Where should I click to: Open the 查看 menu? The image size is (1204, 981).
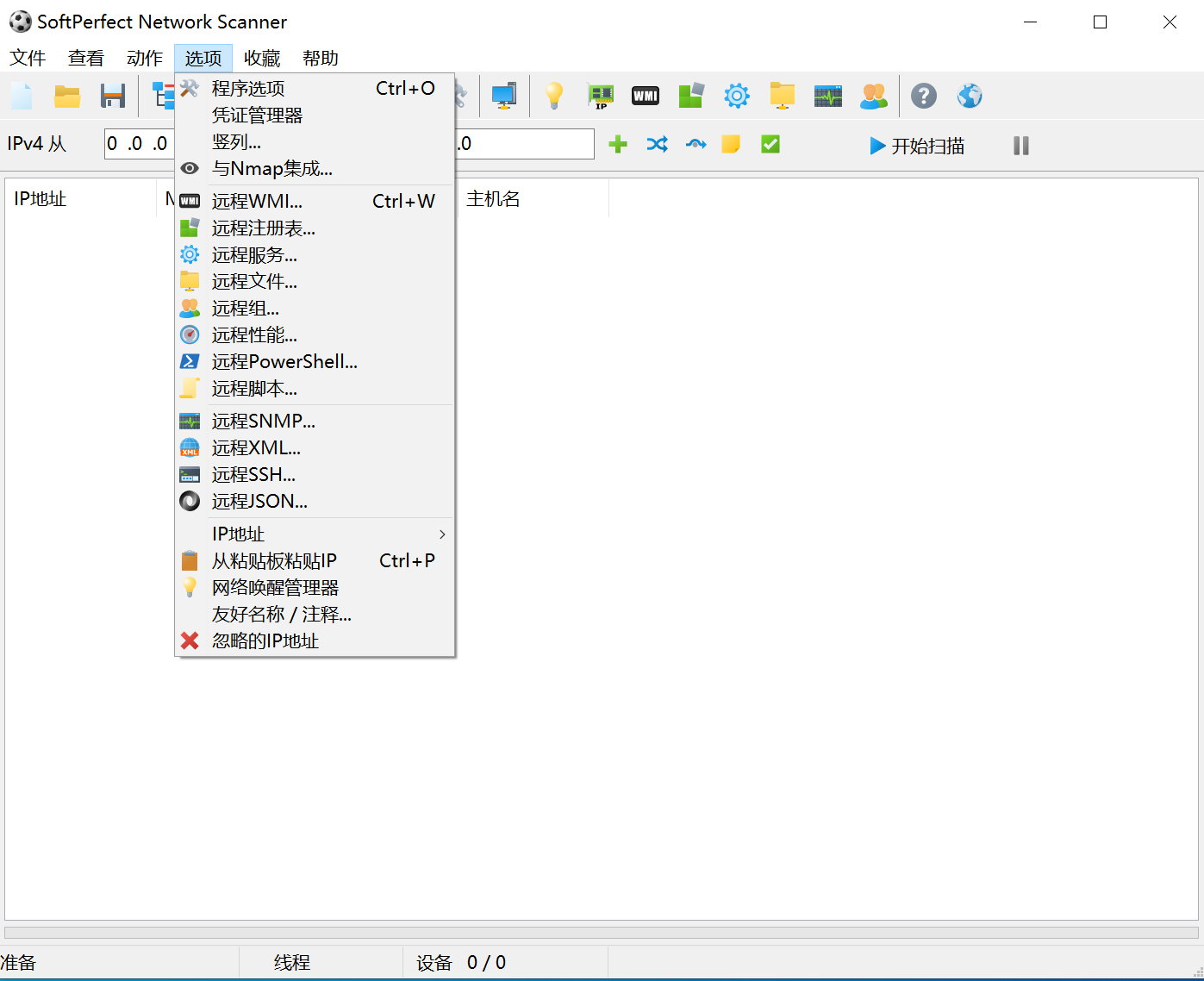[x=86, y=58]
